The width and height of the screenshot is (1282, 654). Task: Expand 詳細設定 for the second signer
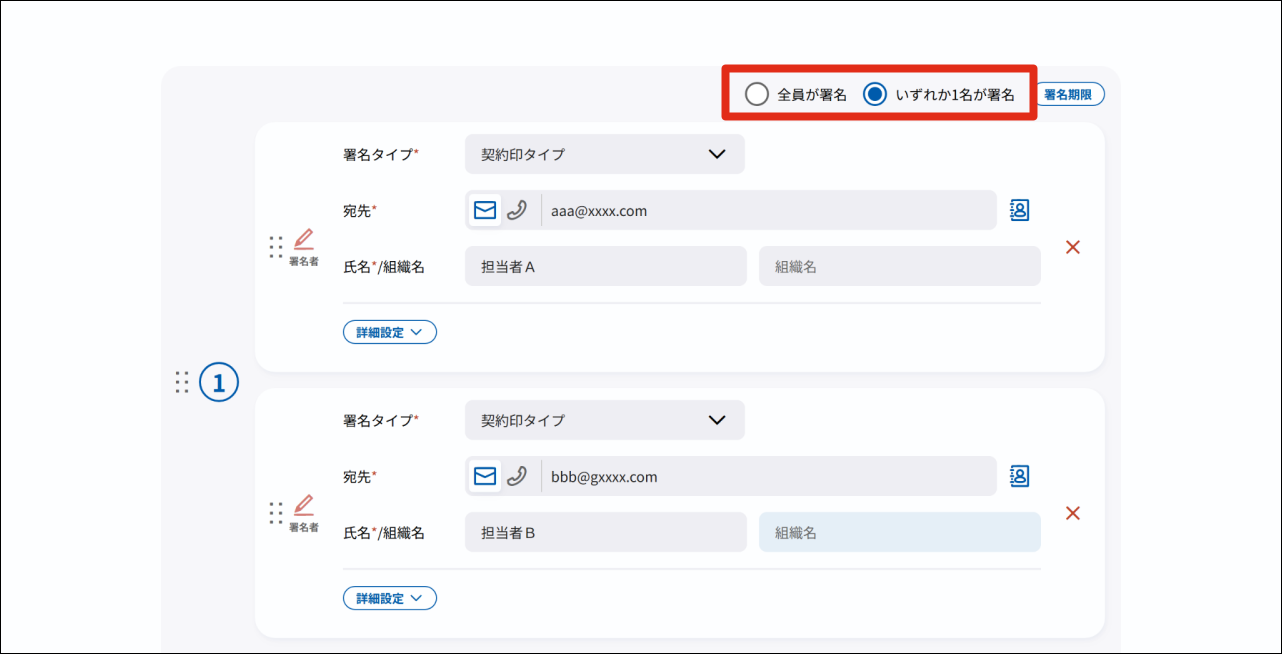(x=389, y=598)
